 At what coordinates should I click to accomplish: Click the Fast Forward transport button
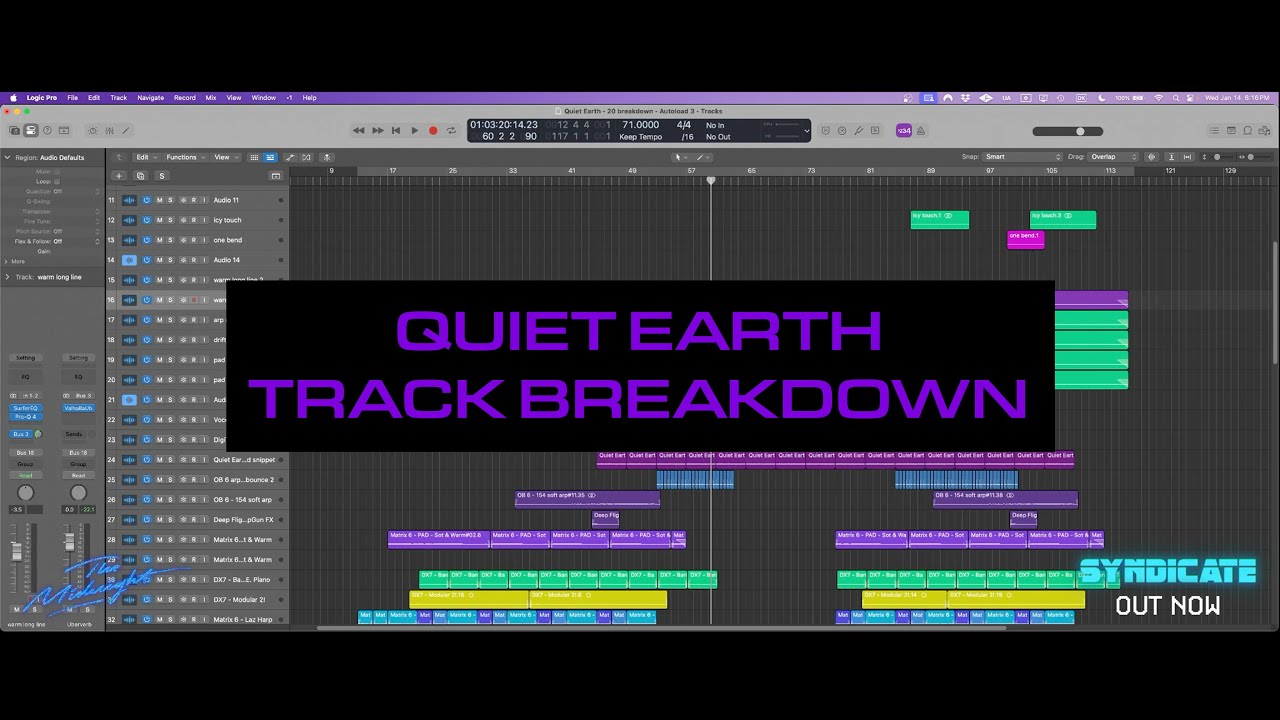click(377, 130)
